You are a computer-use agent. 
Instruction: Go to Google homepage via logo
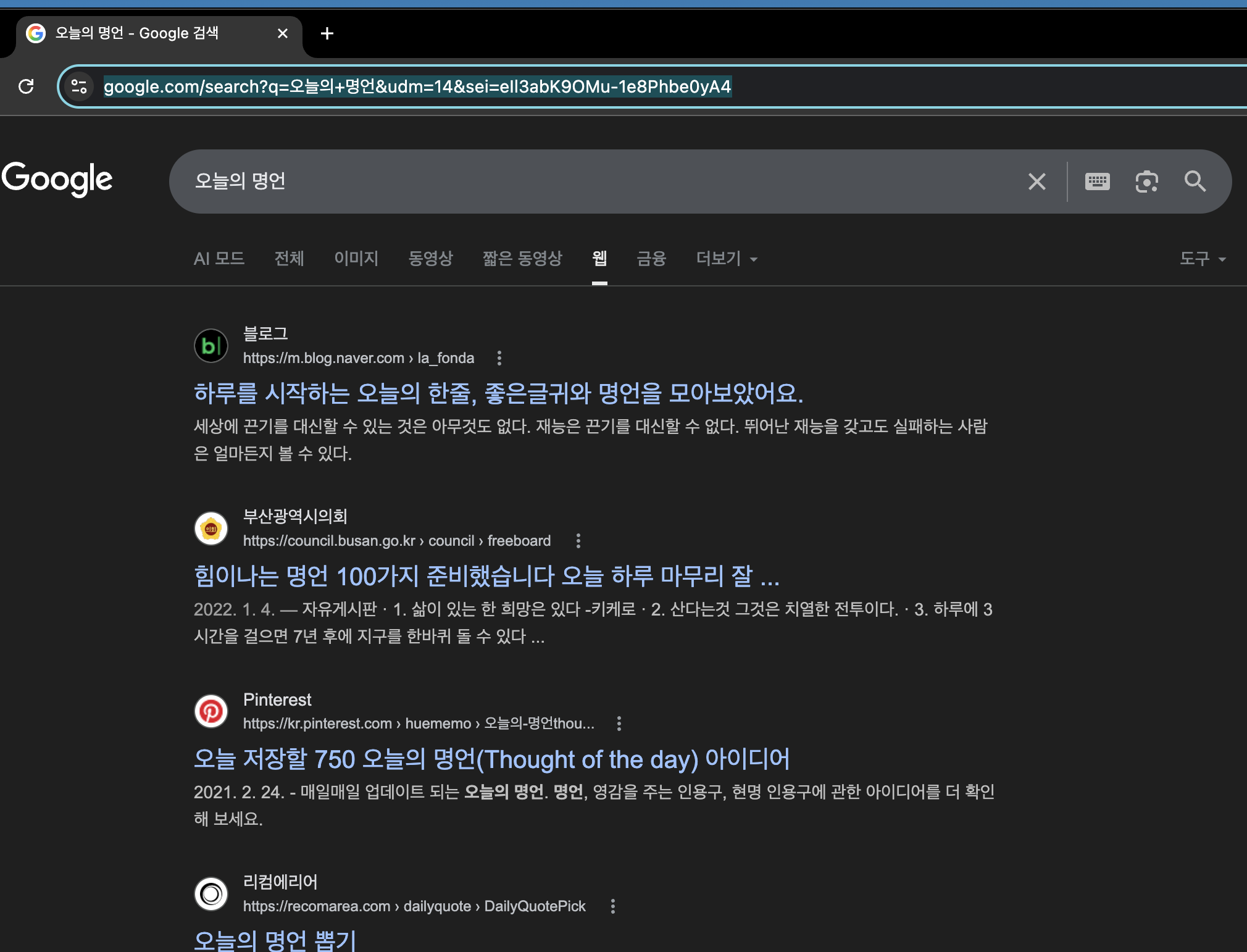coord(57,179)
